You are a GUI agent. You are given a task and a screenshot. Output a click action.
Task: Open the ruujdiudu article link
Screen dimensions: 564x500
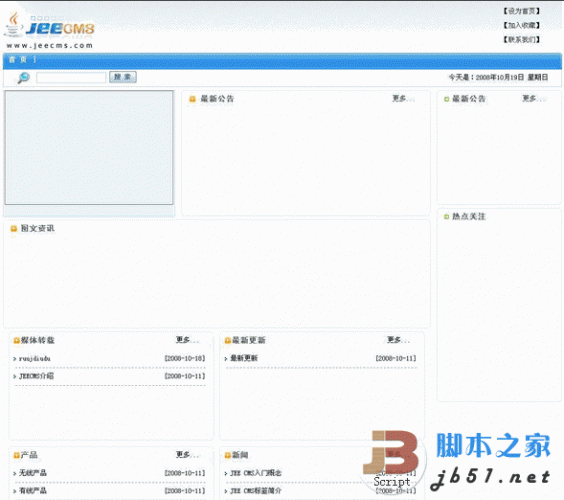(35, 359)
